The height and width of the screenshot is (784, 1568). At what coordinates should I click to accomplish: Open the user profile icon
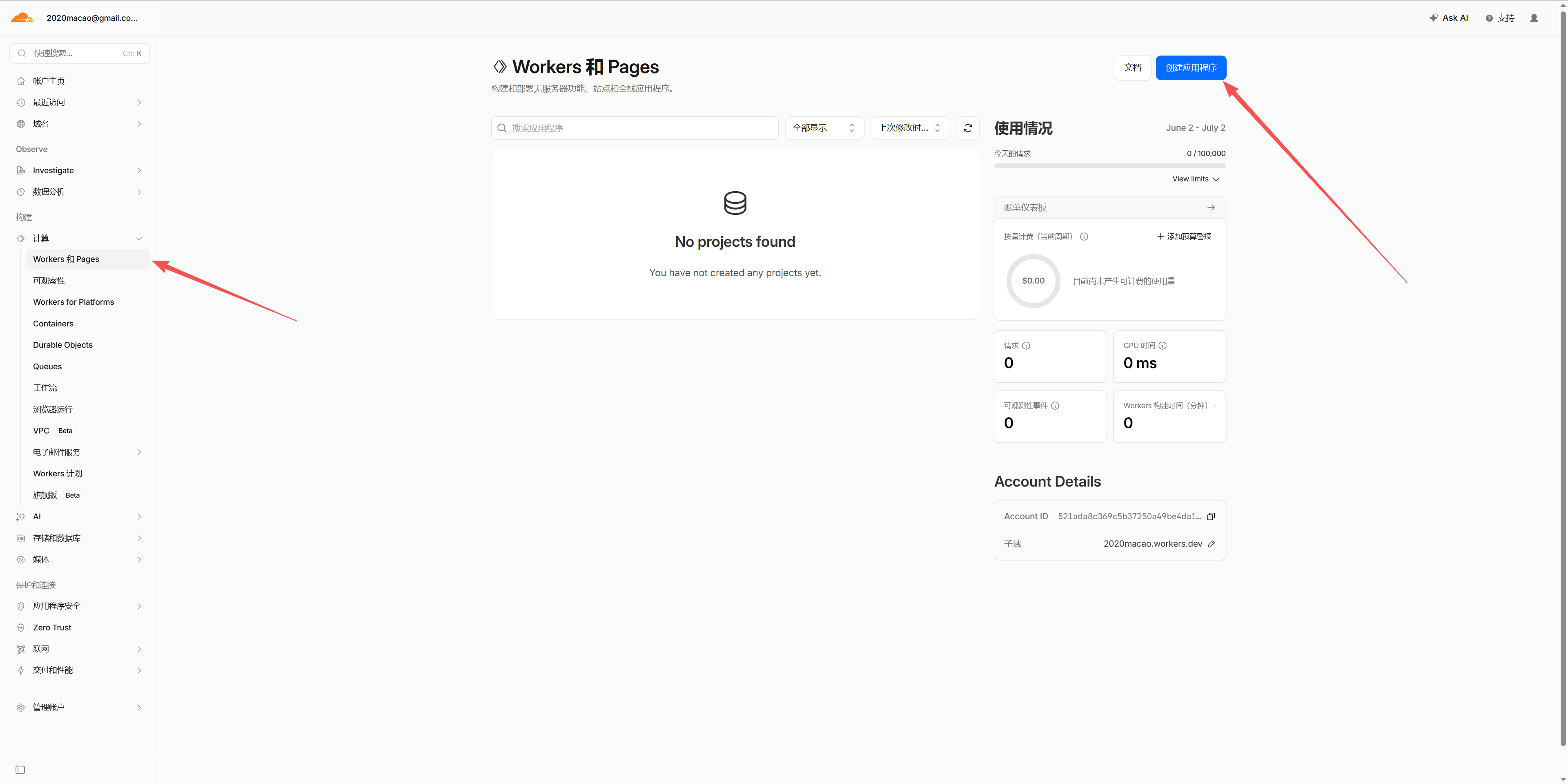pos(1534,18)
